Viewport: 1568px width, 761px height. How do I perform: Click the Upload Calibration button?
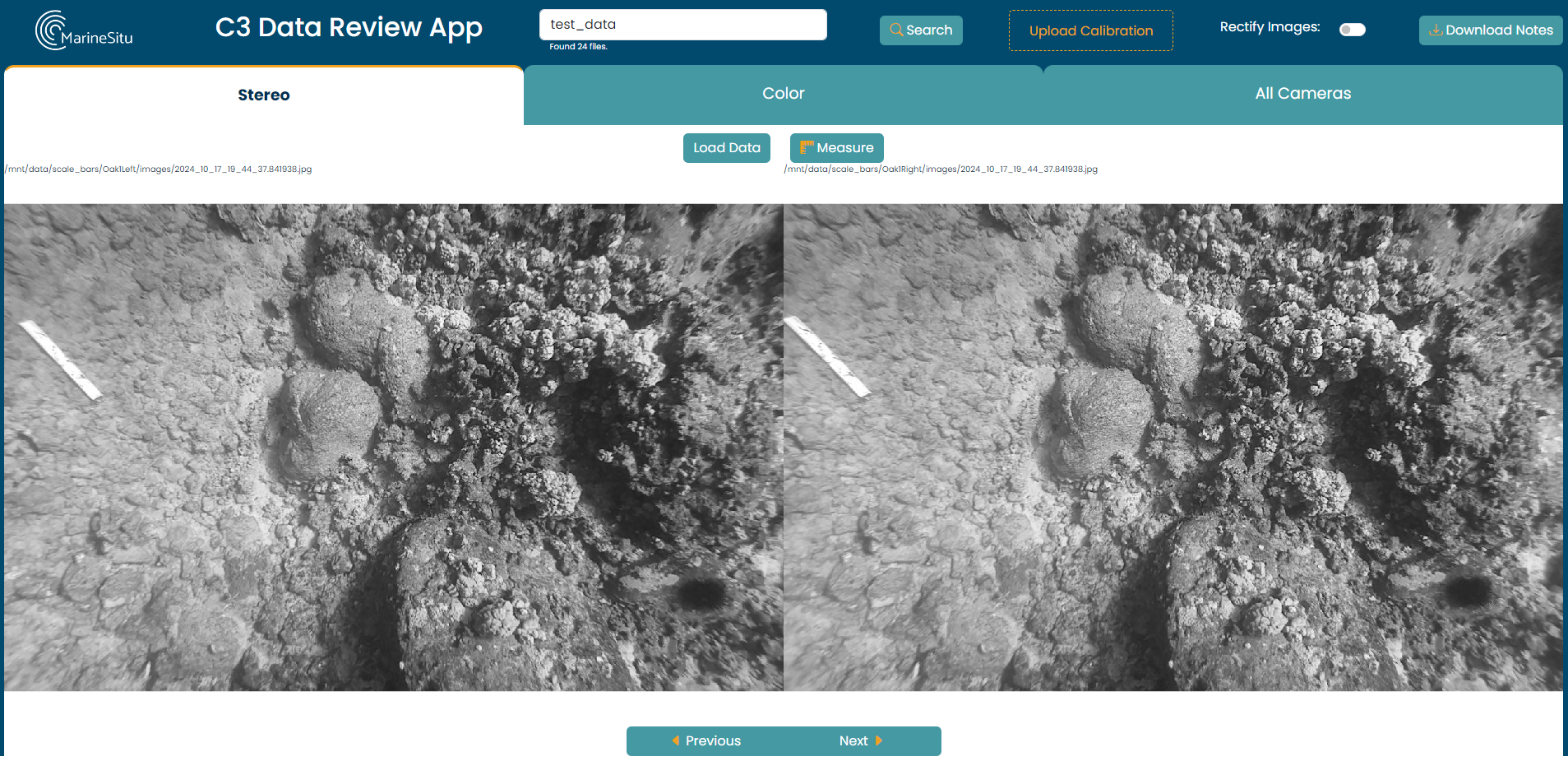click(1090, 31)
